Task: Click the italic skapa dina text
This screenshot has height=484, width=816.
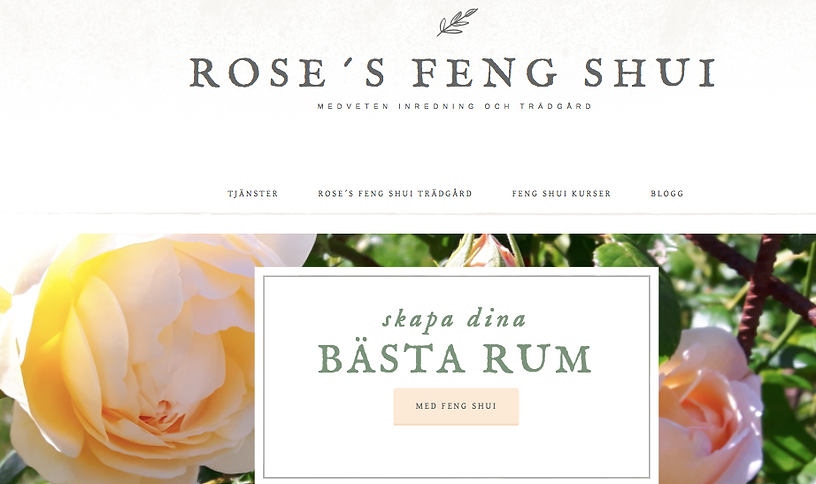Action: coord(454,319)
